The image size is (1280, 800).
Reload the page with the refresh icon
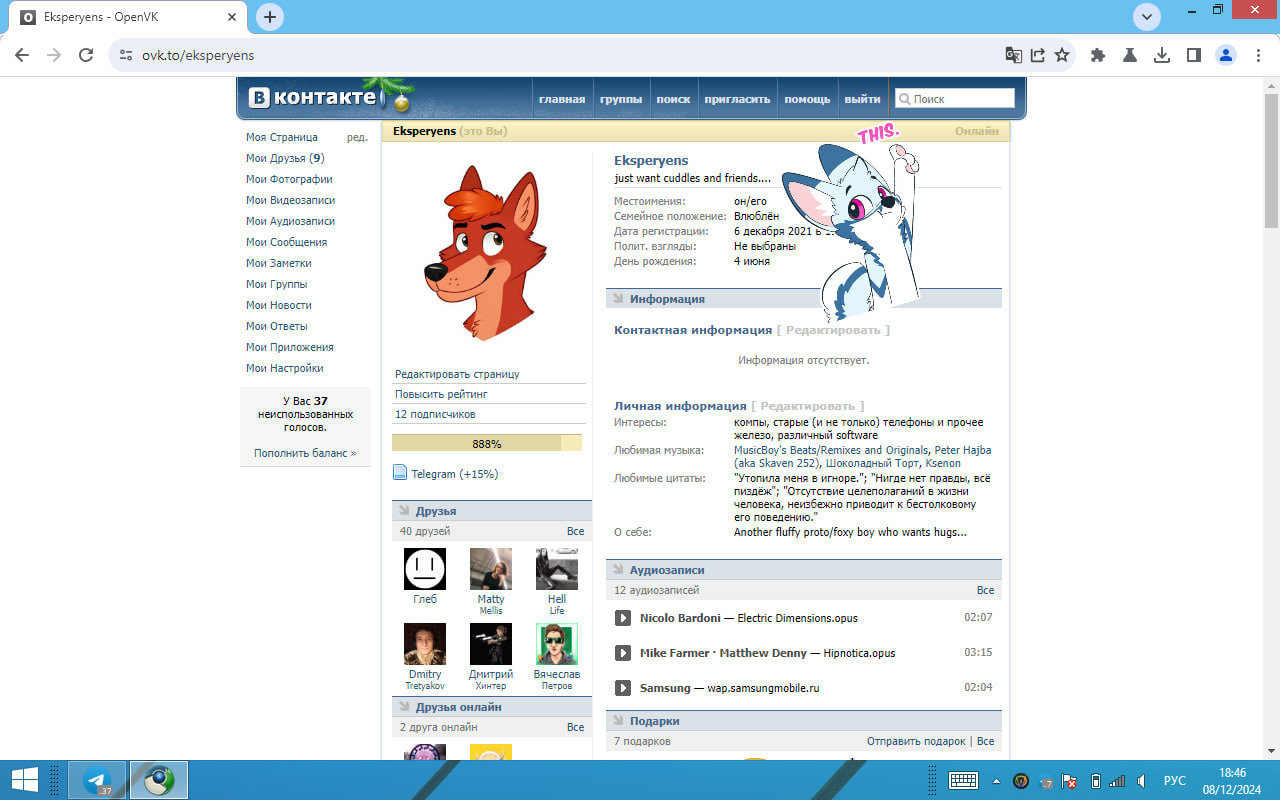click(86, 55)
